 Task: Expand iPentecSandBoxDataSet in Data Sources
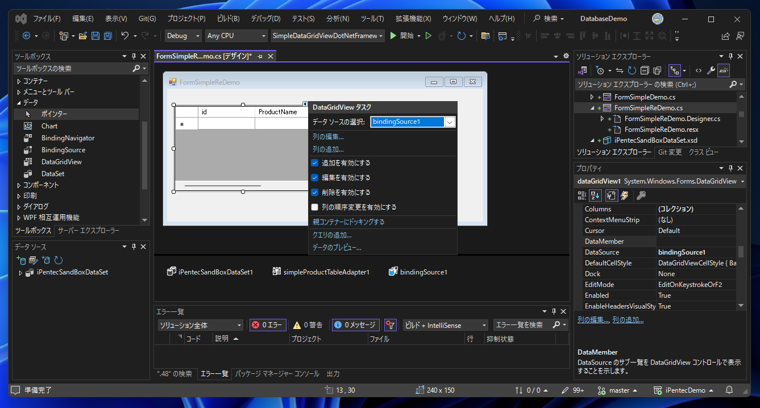pyautogui.click(x=20, y=273)
